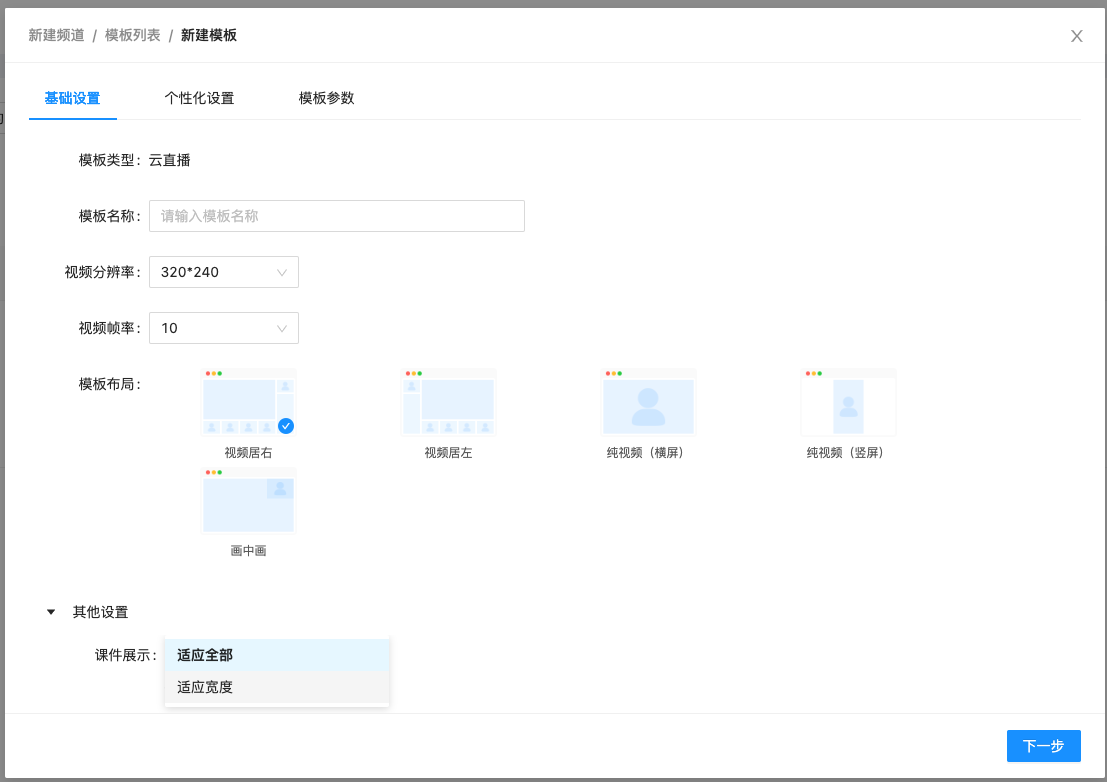This screenshot has width=1107, height=782.
Task: Click the blue checkmark on 视频居右 layout
Action: coord(286,426)
